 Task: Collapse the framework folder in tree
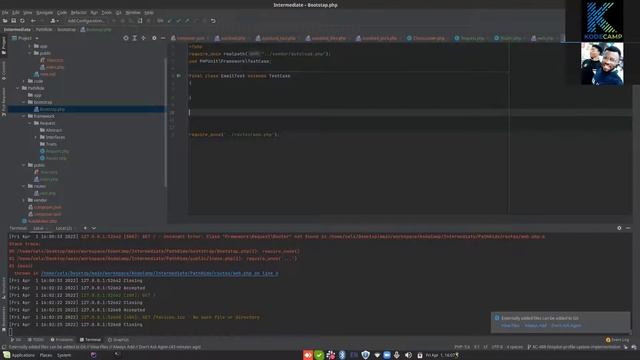coord(24,116)
